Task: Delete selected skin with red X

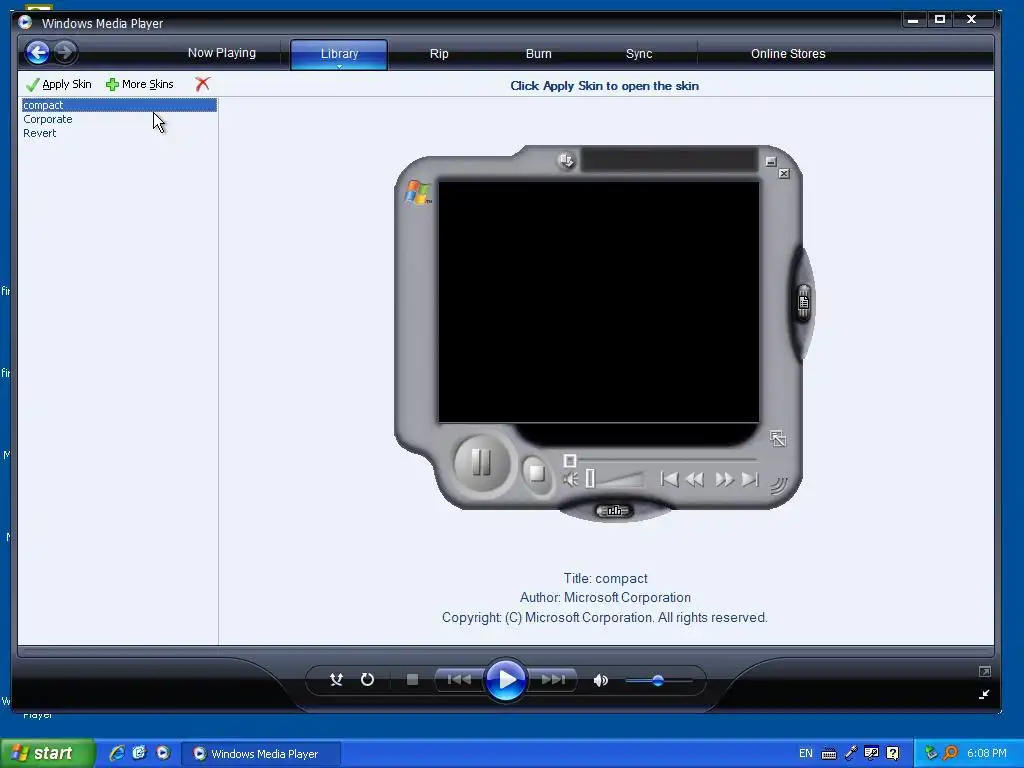Action: pos(202,84)
